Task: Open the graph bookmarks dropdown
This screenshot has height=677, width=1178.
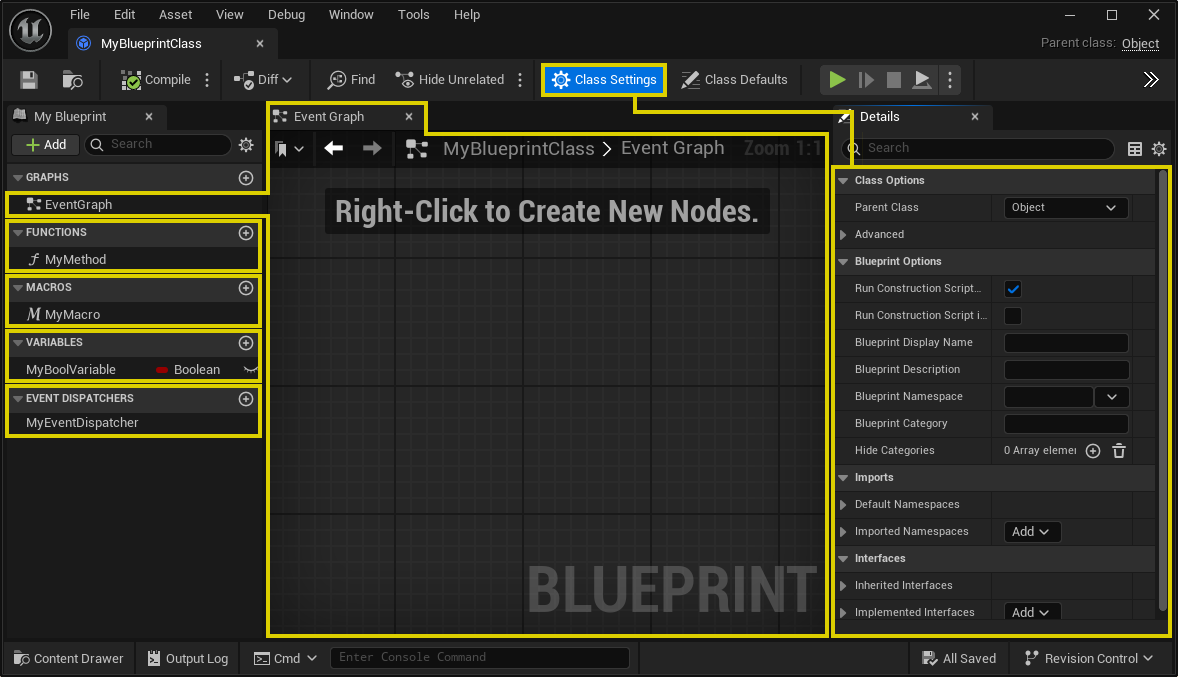Action: pyautogui.click(x=289, y=149)
